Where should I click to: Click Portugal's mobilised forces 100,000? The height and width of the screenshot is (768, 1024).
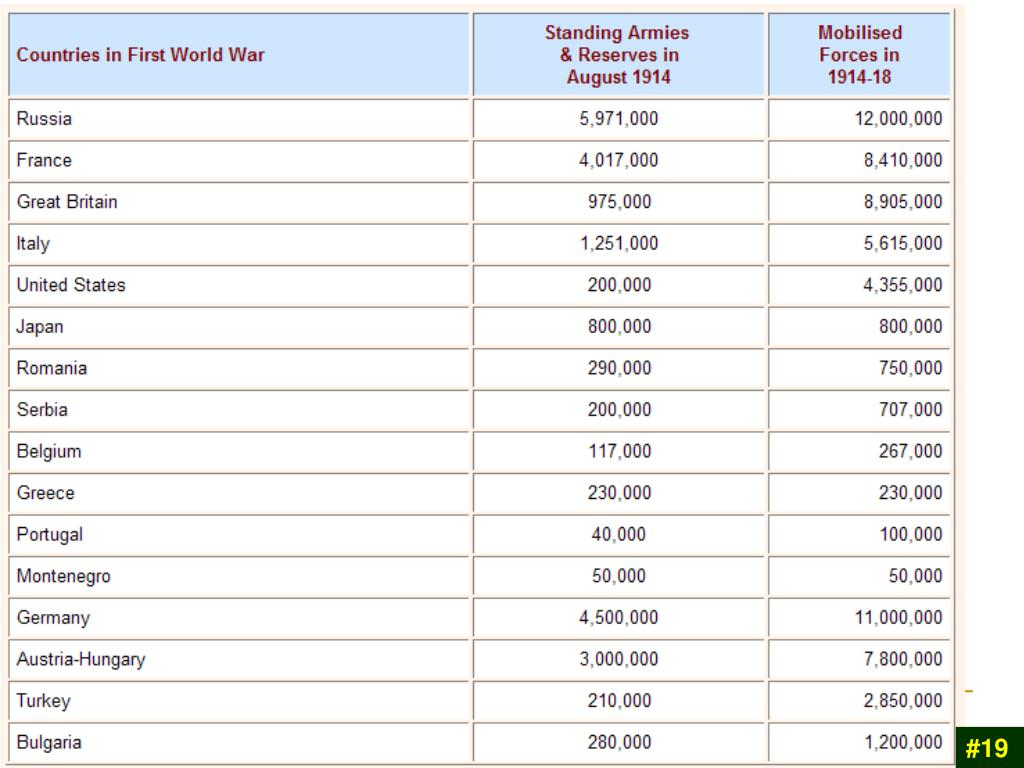911,534
